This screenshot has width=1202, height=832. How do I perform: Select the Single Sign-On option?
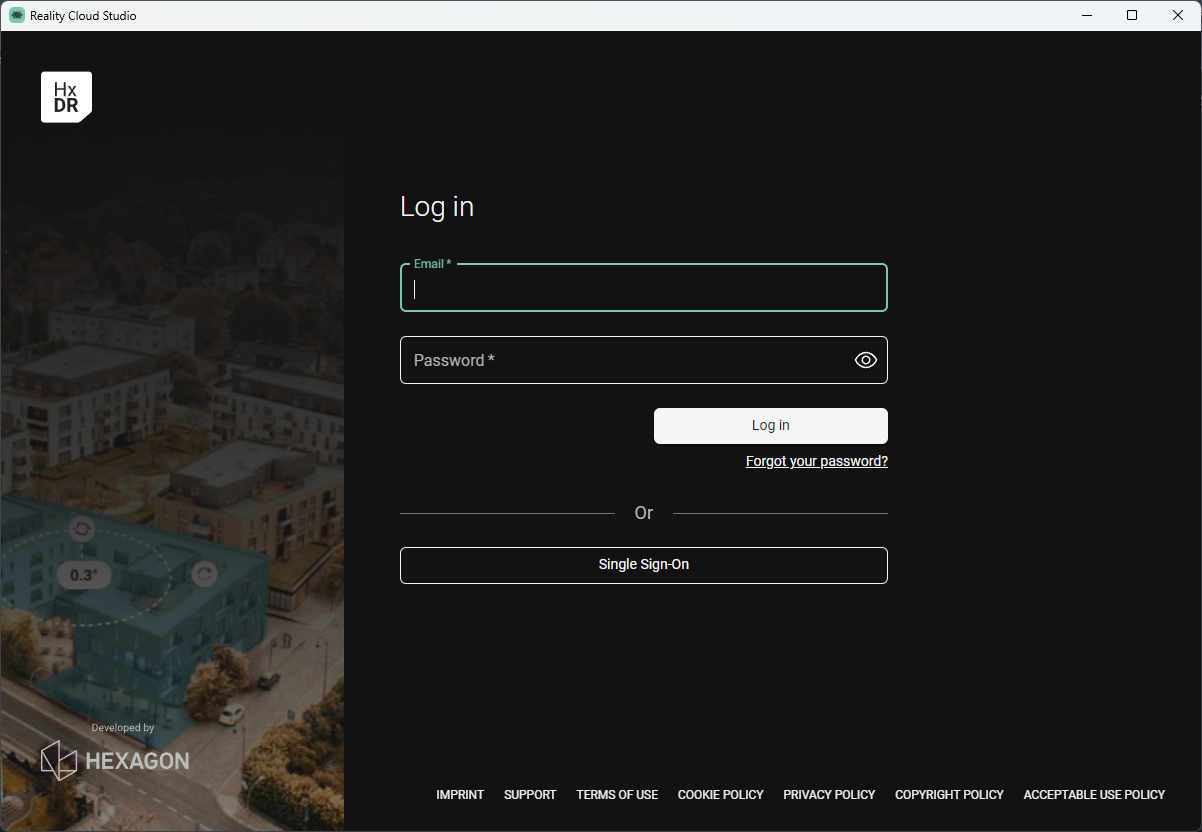point(643,565)
